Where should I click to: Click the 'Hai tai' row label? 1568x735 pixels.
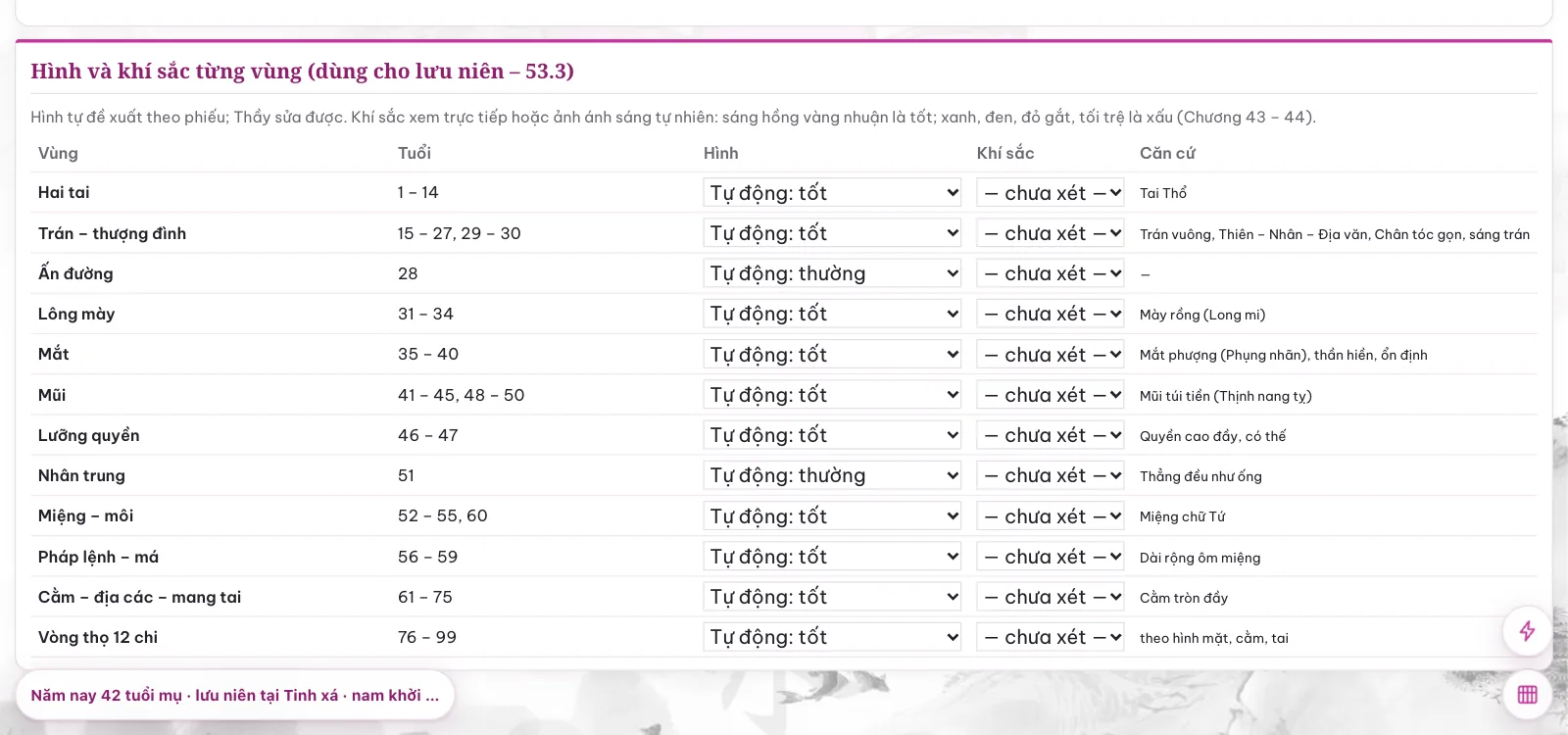point(64,192)
